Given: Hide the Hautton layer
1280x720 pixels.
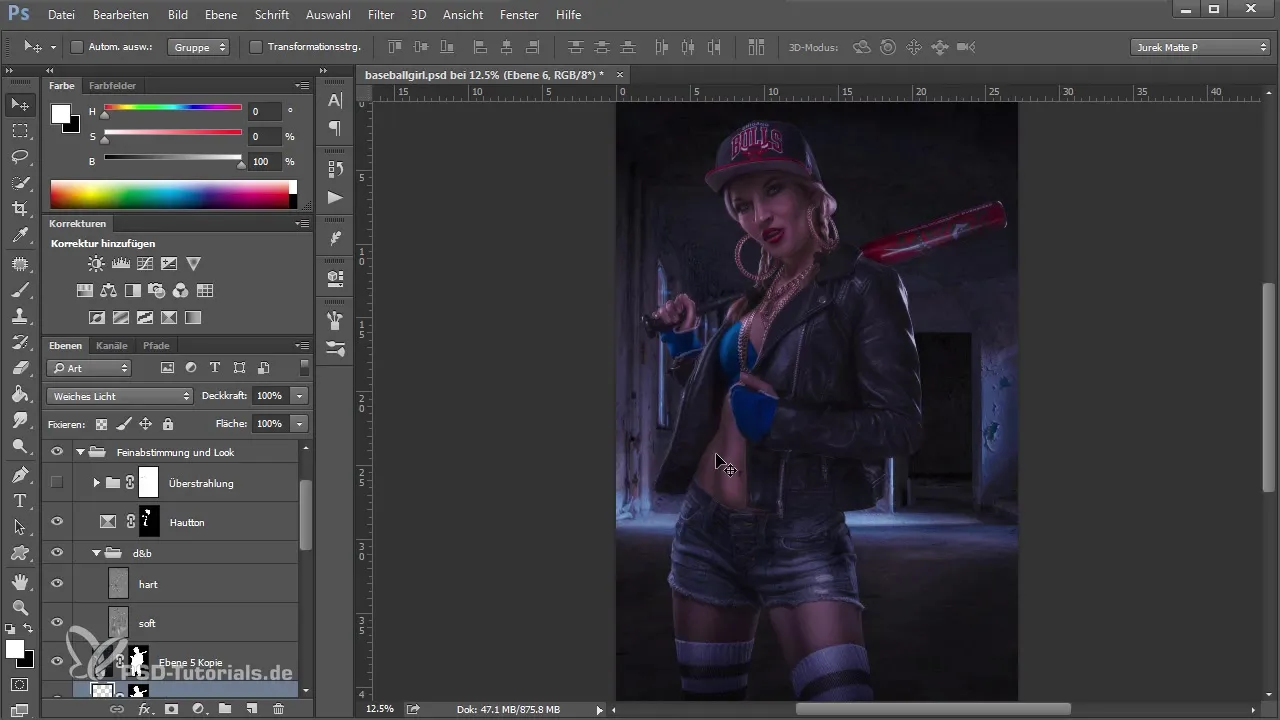Looking at the screenshot, I should click(x=57, y=521).
